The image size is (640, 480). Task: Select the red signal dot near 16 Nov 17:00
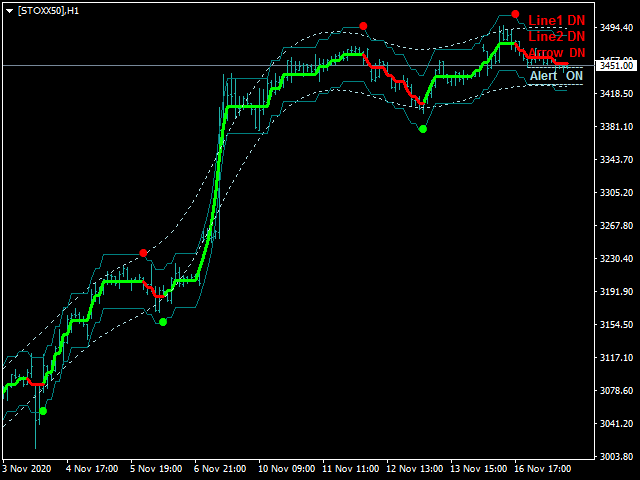(x=515, y=14)
